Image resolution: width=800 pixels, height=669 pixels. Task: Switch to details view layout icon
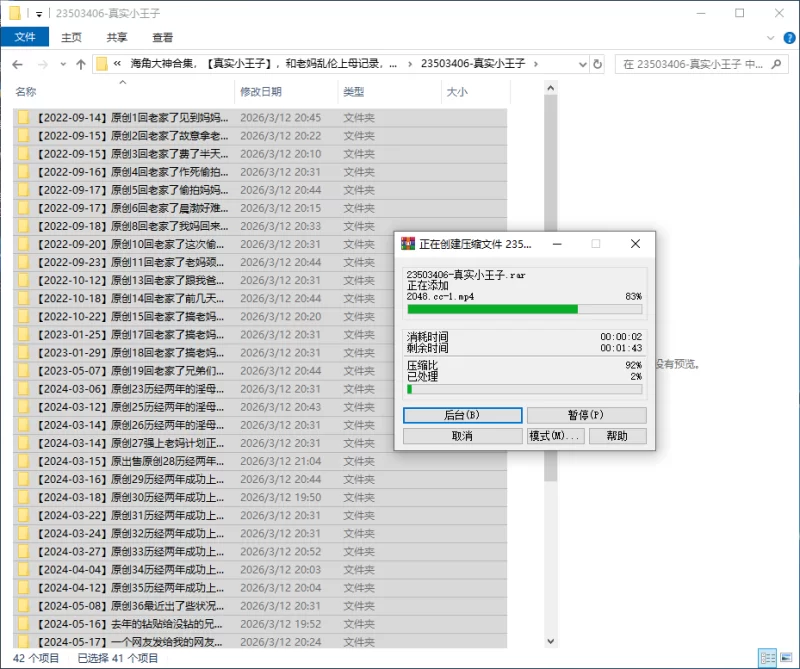click(767, 658)
